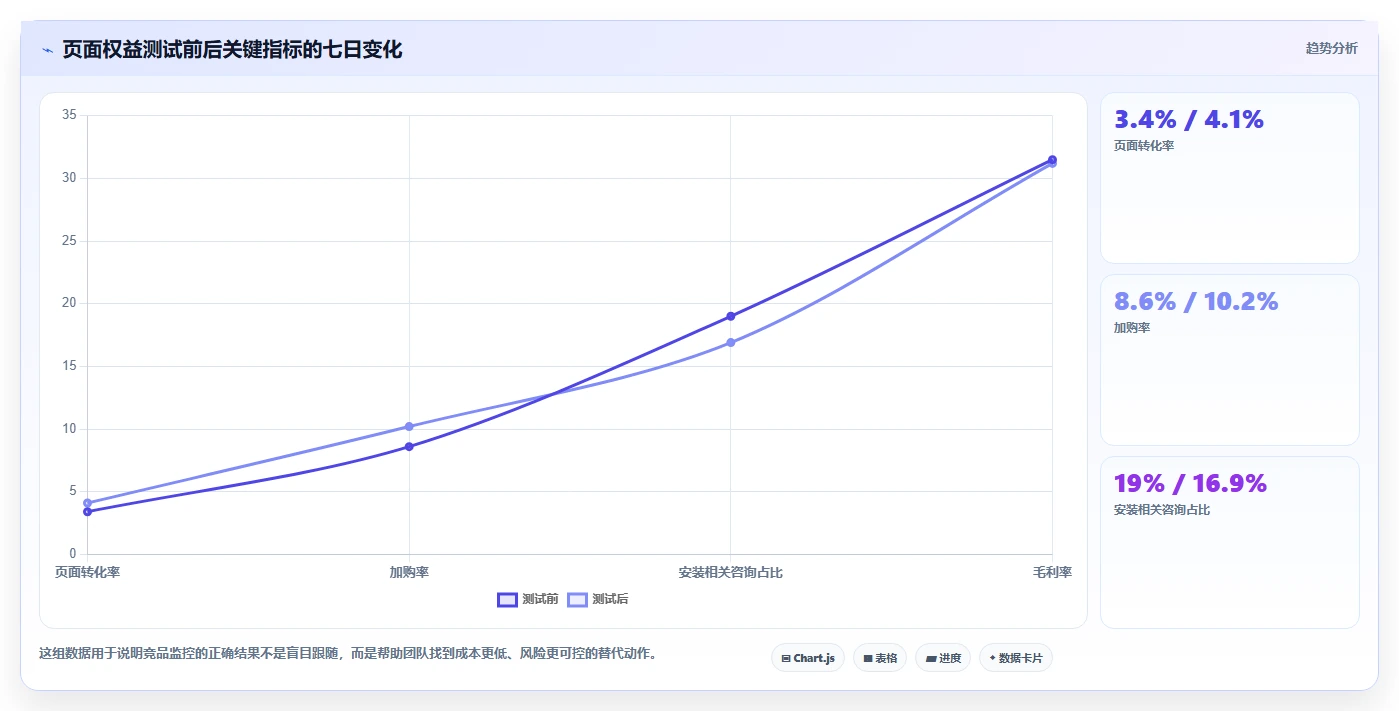The height and width of the screenshot is (711, 1399).
Task: Open the 19% / 16.9% 安装相关咨询占比 card
Action: (x=1229, y=542)
